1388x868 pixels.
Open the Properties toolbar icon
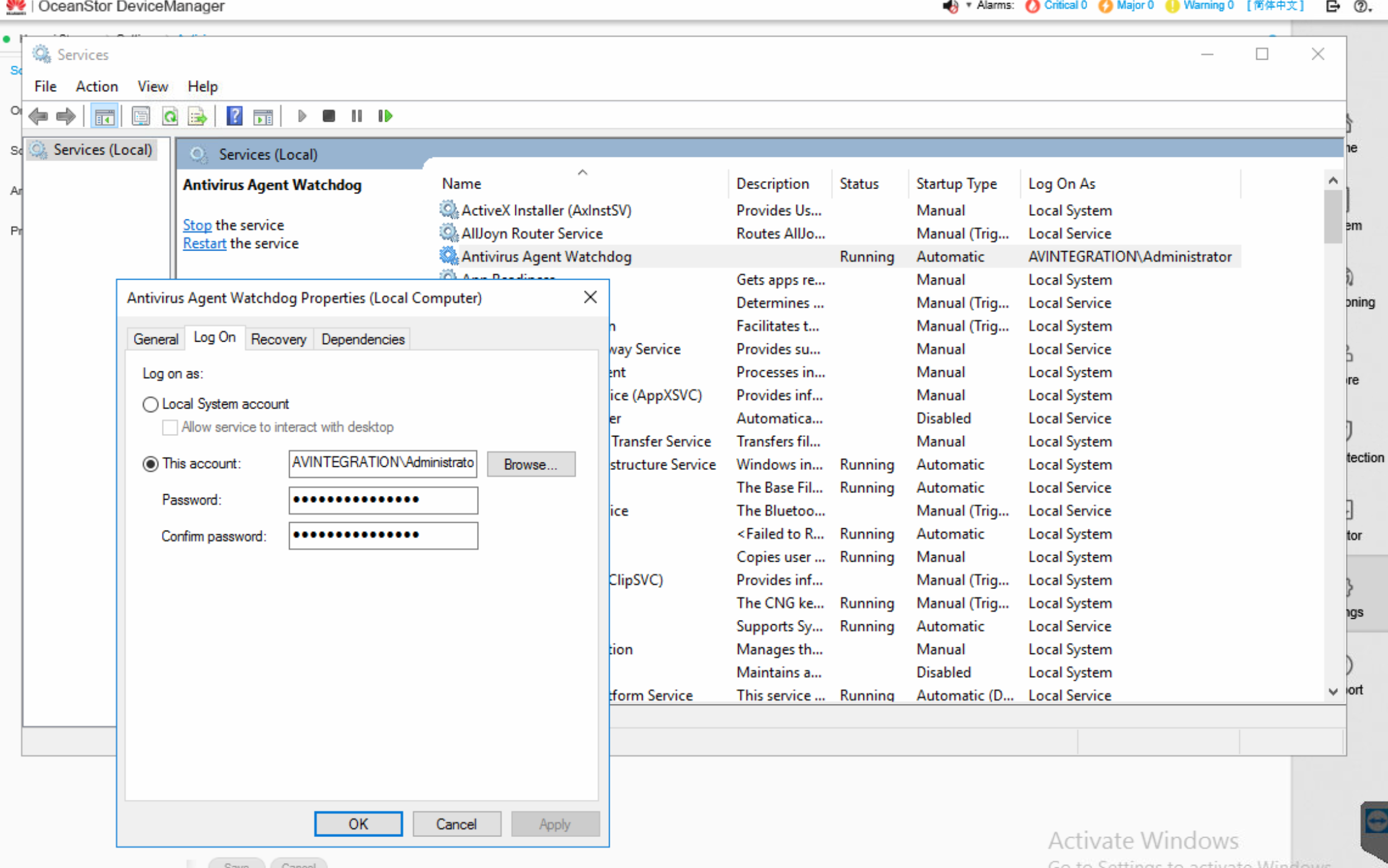click(x=141, y=116)
